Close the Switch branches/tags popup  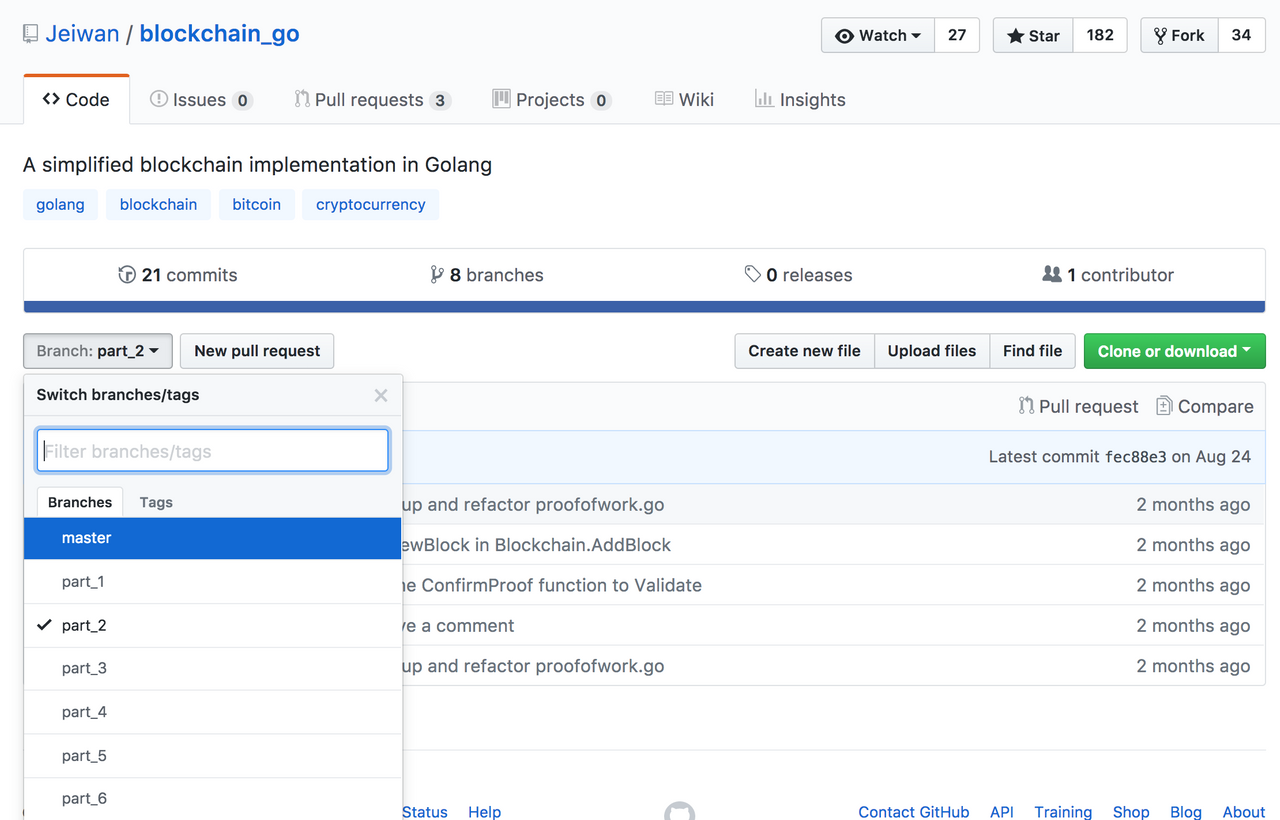(x=381, y=396)
